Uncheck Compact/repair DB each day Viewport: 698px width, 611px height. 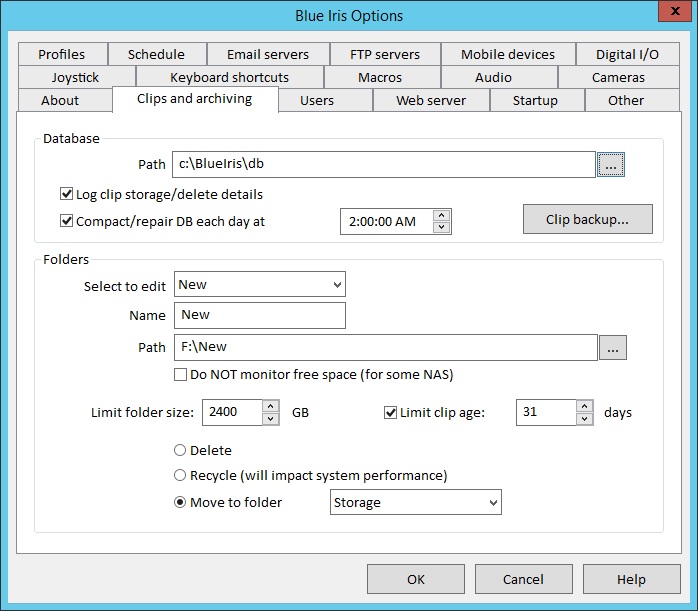coord(66,221)
